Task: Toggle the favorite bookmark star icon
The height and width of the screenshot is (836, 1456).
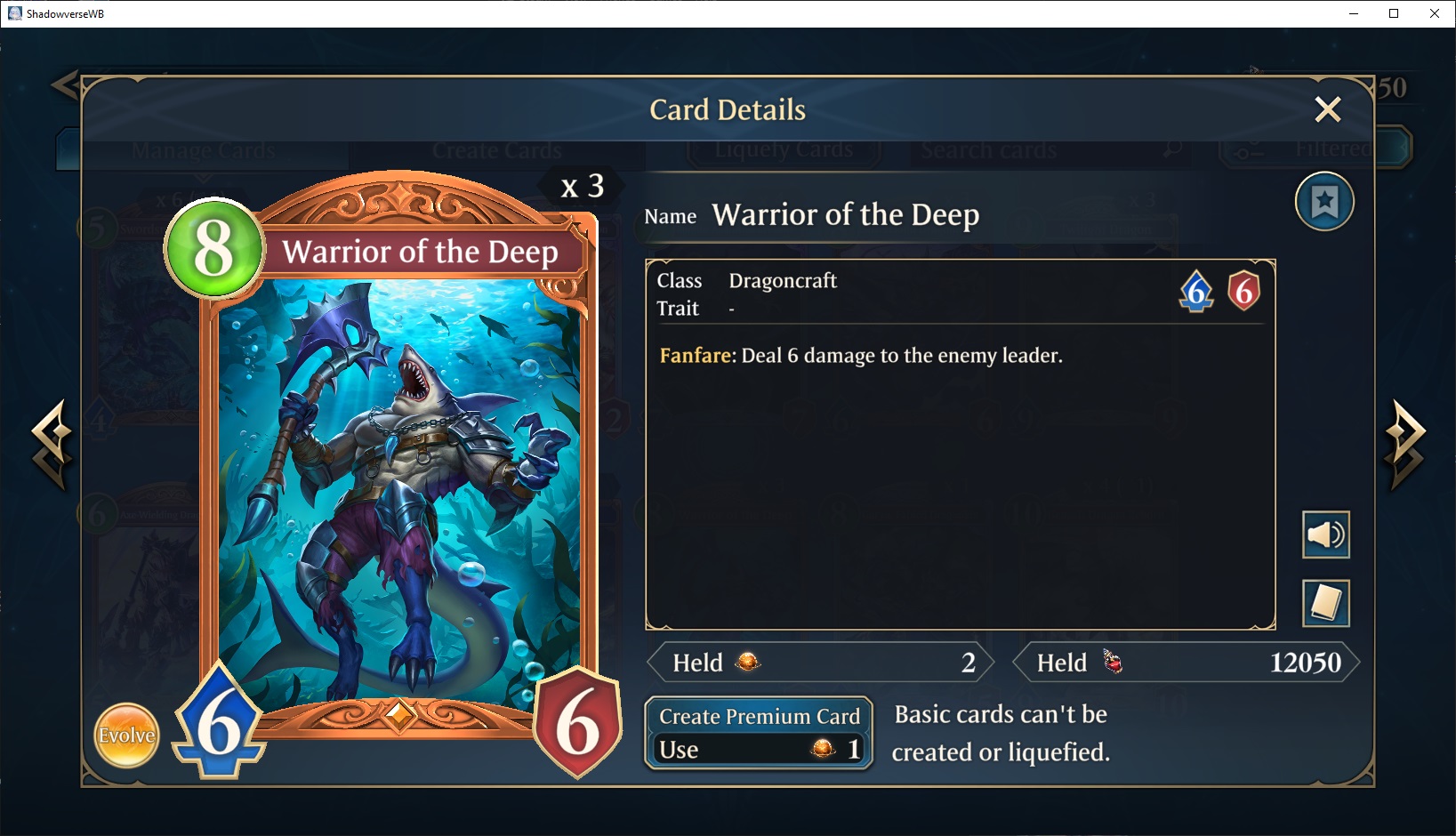Action: click(1324, 202)
